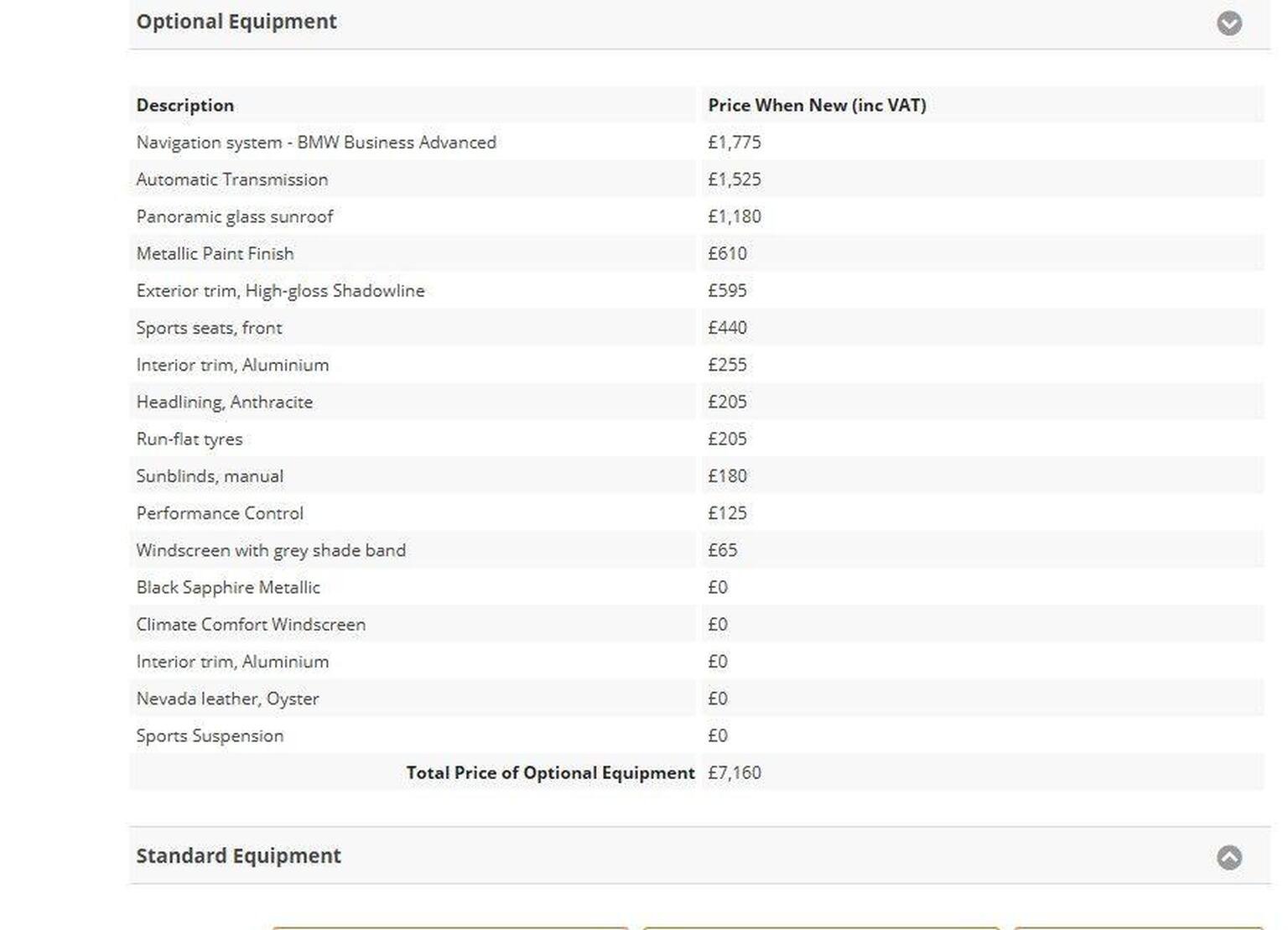Select the Automatic Transmission description
This screenshot has height=930, width=1288.
coord(232,179)
